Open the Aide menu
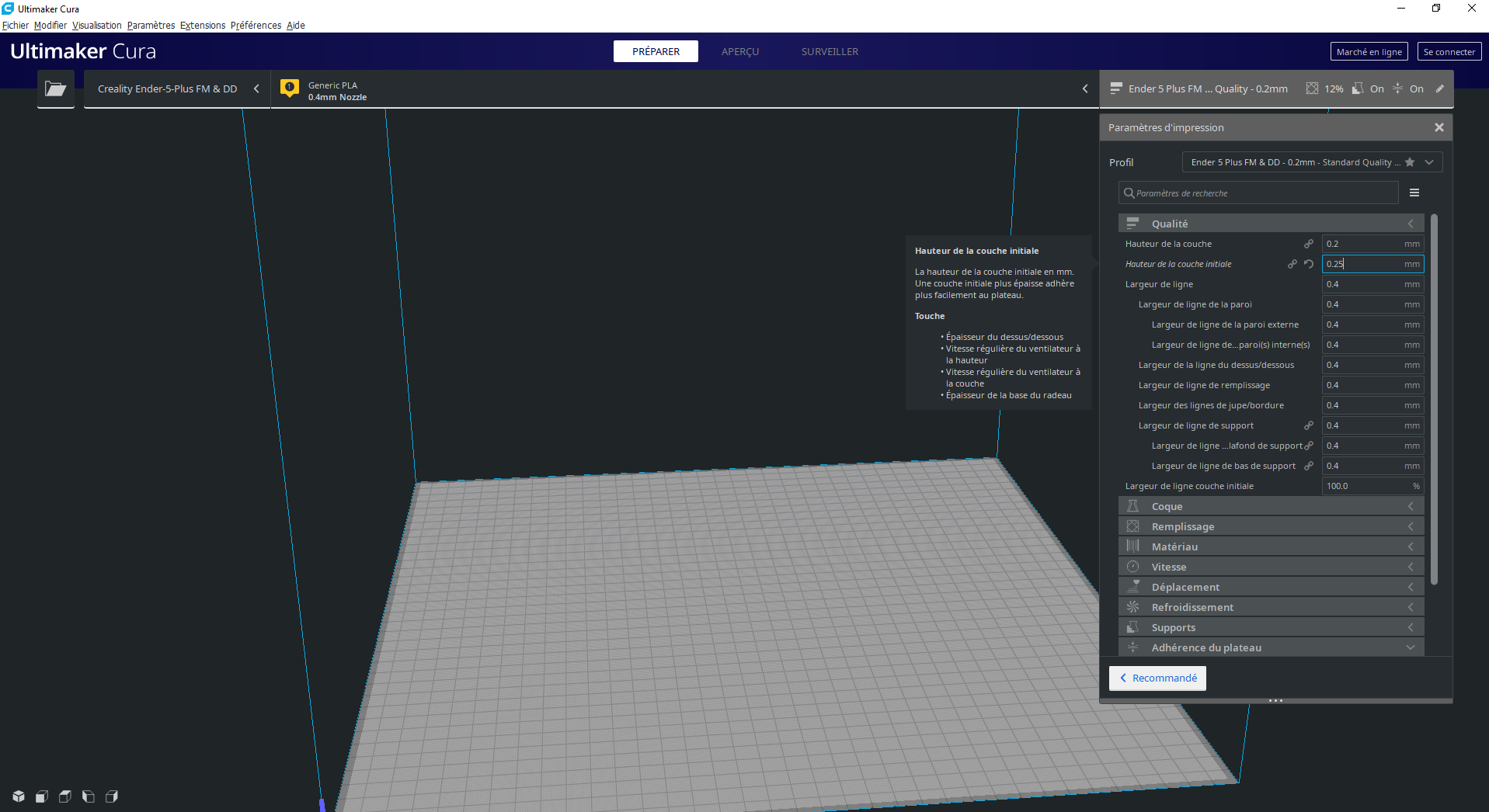This screenshot has height=812, width=1489. click(296, 26)
